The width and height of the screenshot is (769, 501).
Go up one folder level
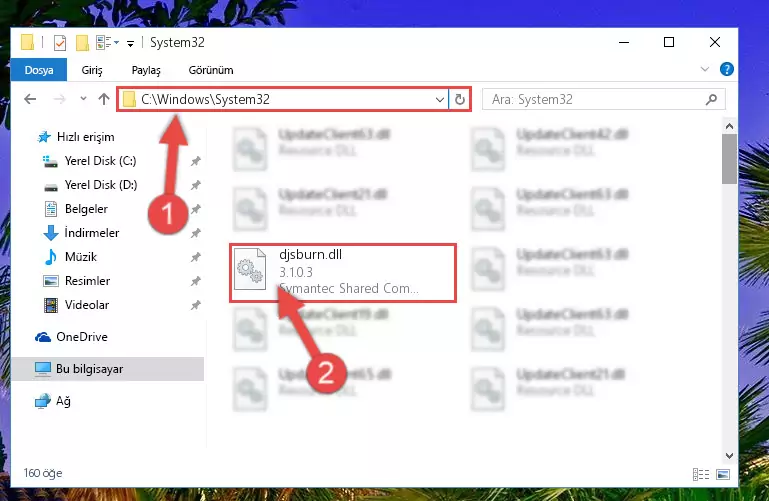point(103,100)
